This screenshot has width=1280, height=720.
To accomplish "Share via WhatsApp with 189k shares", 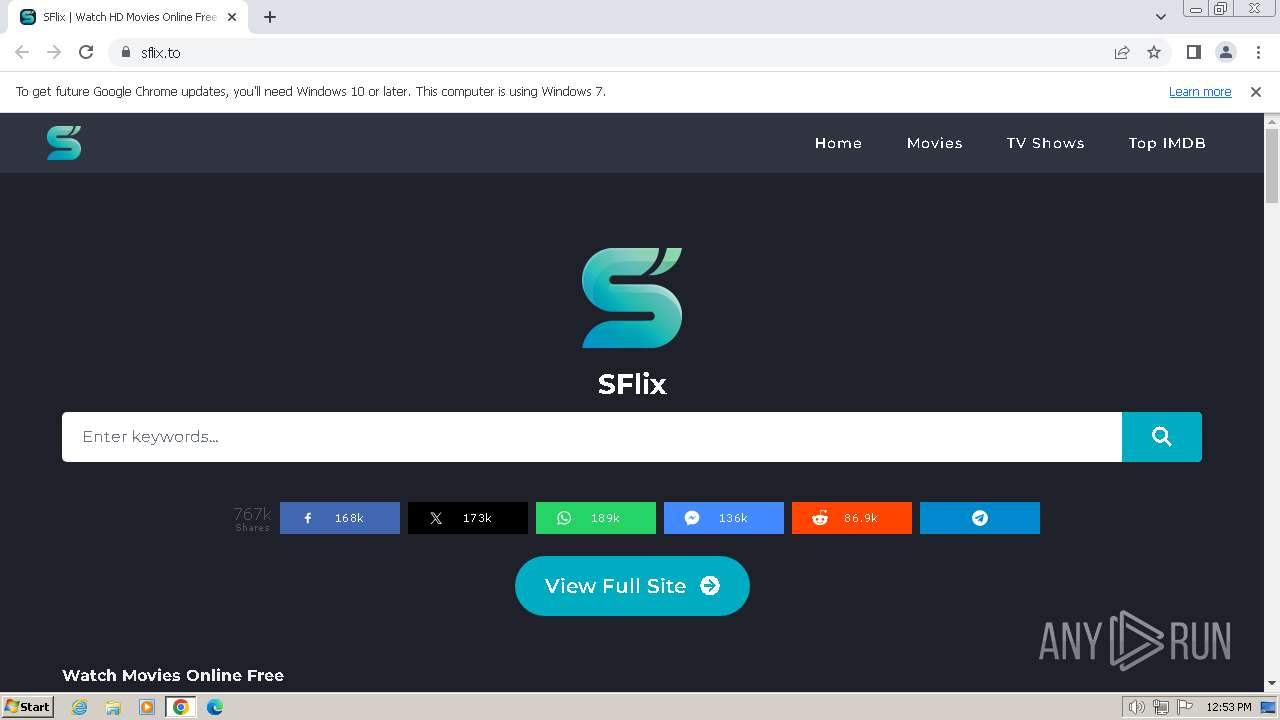I will click(x=596, y=518).
